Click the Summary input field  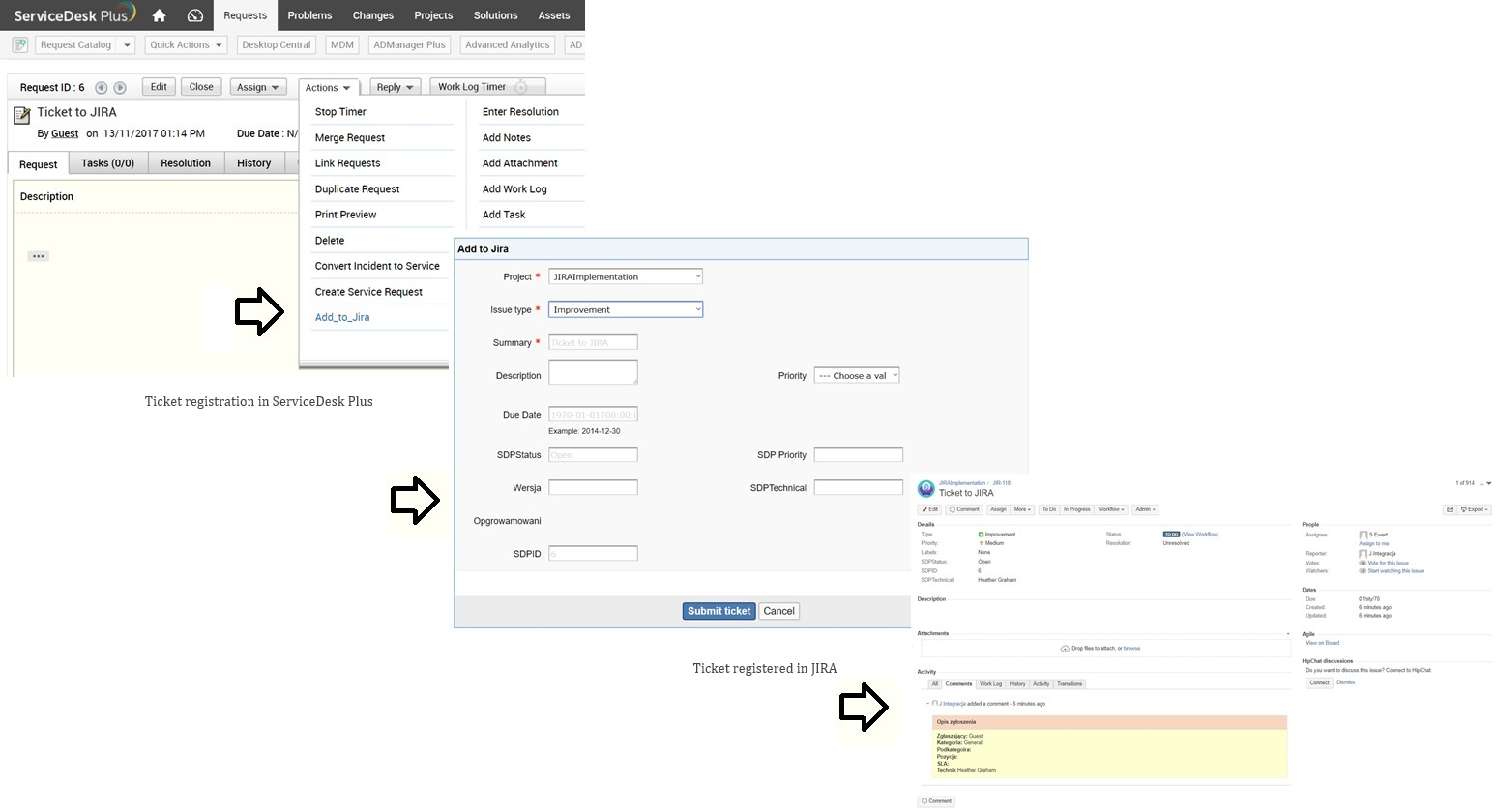(x=593, y=342)
